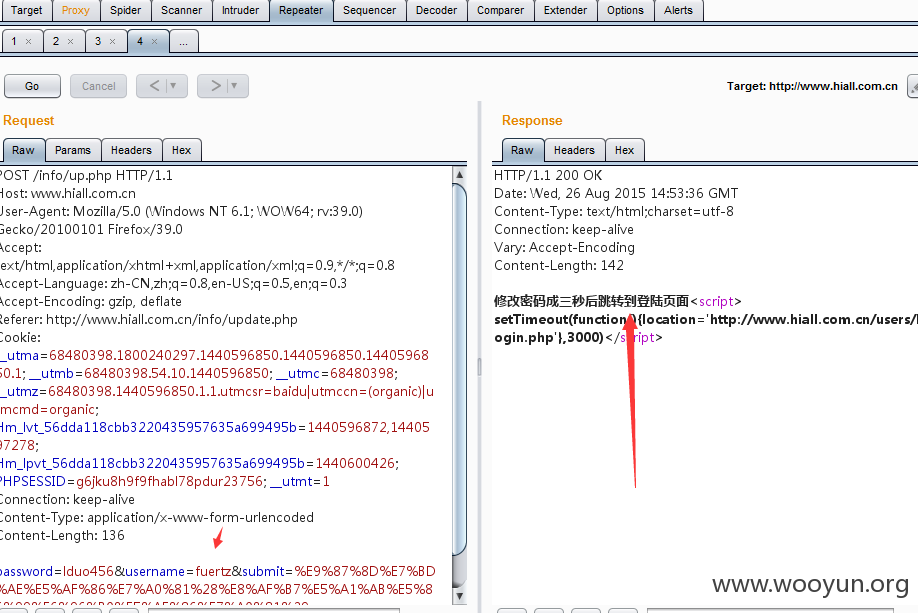Edit target with the pencil icon
Image resolution: width=918 pixels, height=613 pixels.
(x=913, y=87)
